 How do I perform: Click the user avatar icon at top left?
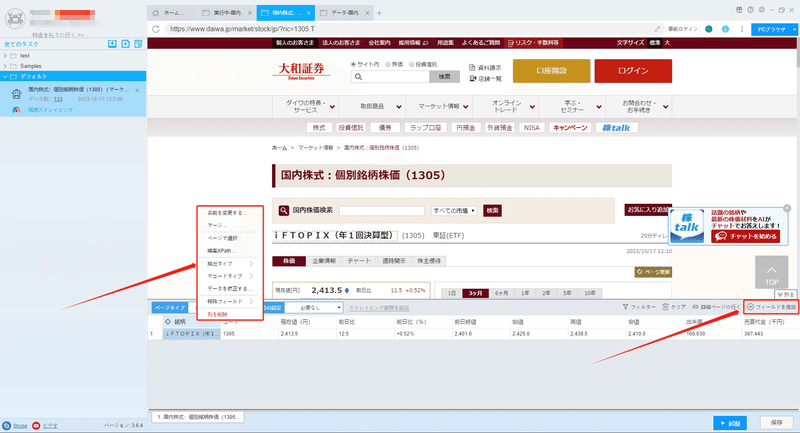(x=15, y=19)
